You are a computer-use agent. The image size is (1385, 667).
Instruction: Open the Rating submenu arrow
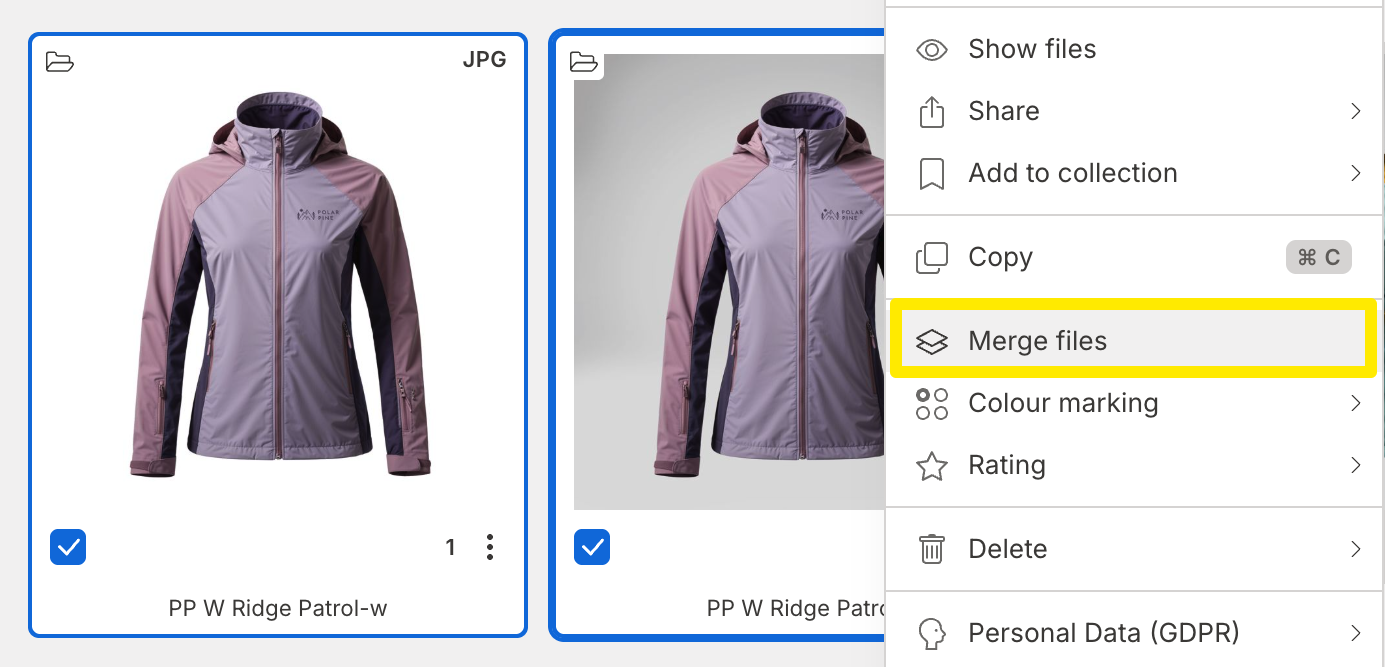[1357, 465]
